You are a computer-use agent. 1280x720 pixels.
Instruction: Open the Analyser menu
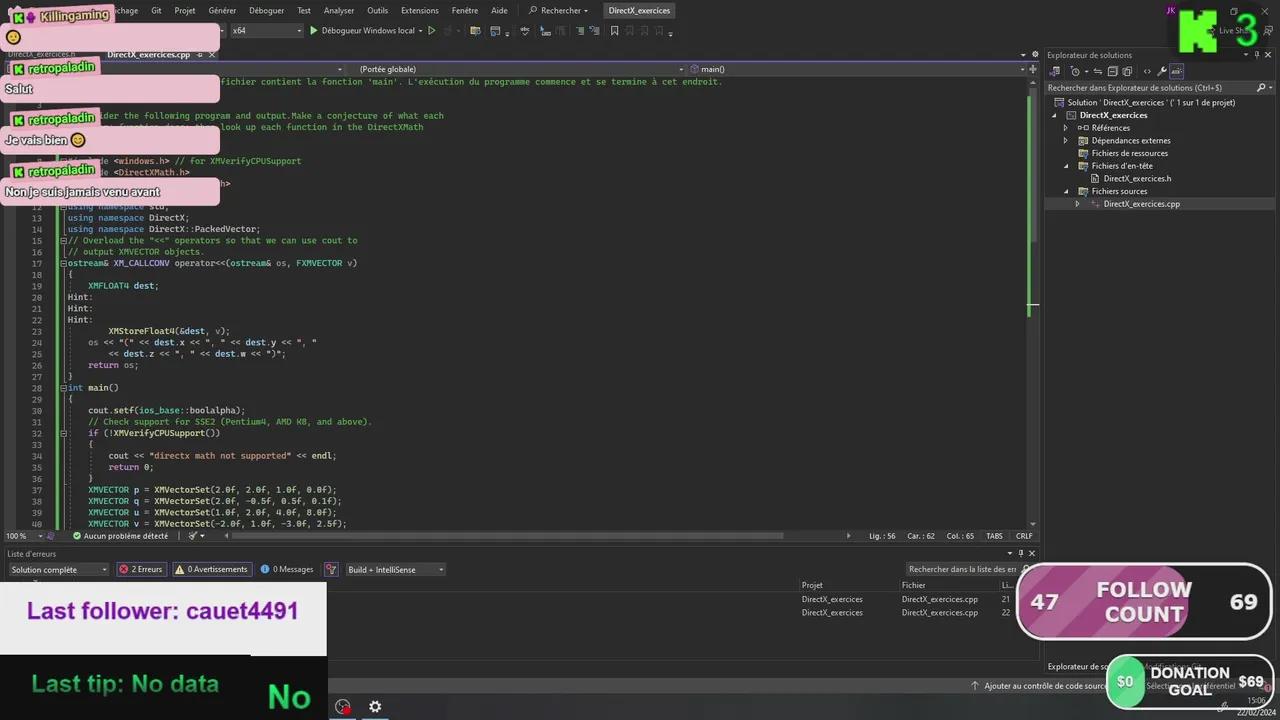[x=339, y=10]
